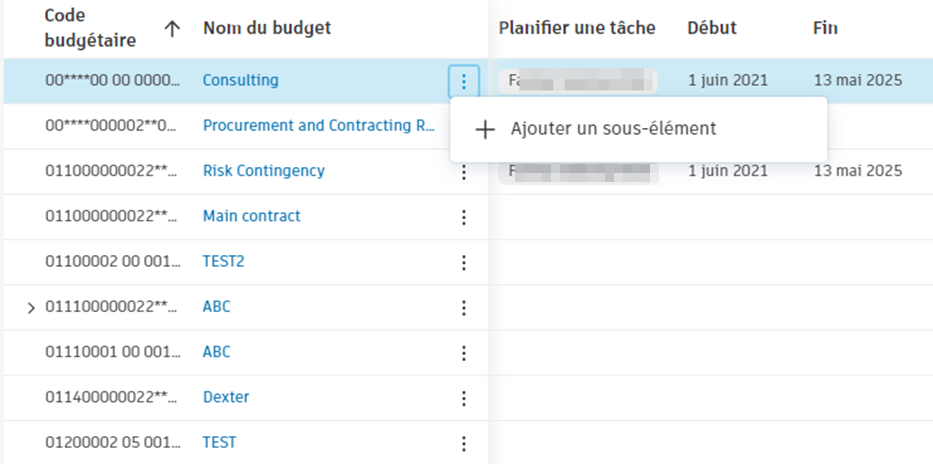Open the Consulting budget link
This screenshot has height=464, width=933.
240,80
